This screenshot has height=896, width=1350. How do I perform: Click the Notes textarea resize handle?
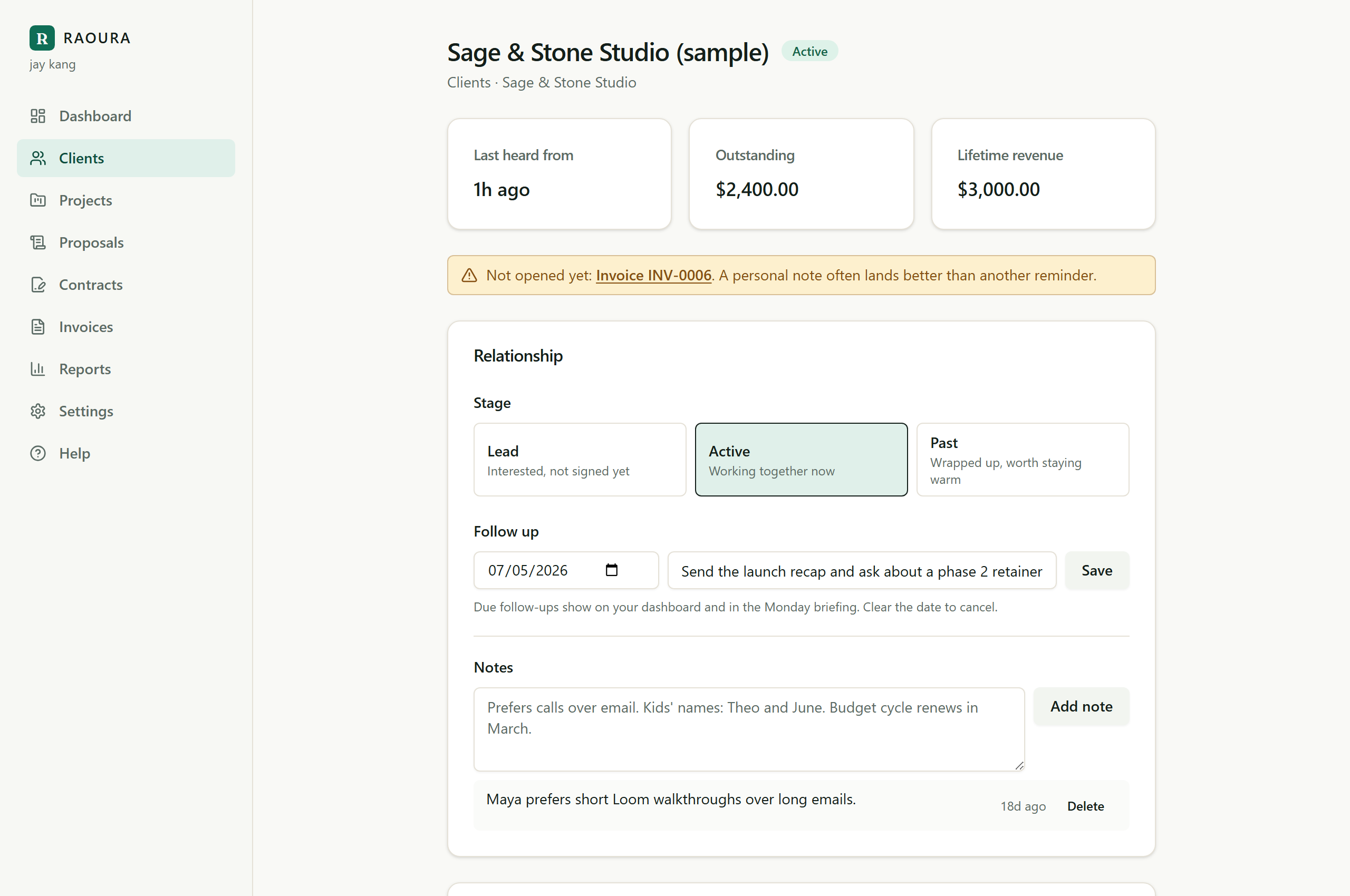point(1019,766)
